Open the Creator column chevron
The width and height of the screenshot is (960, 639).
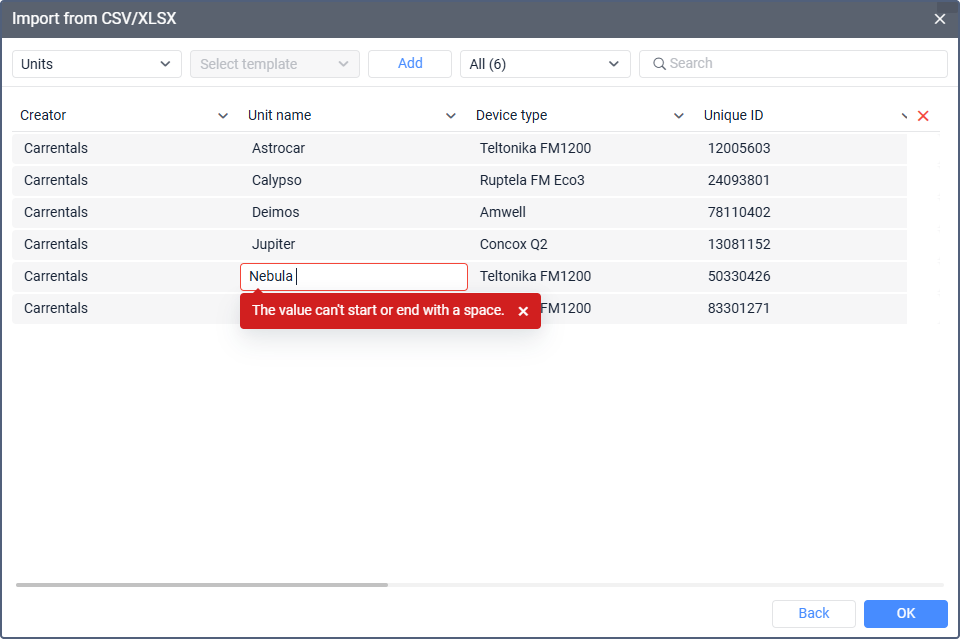(x=223, y=116)
